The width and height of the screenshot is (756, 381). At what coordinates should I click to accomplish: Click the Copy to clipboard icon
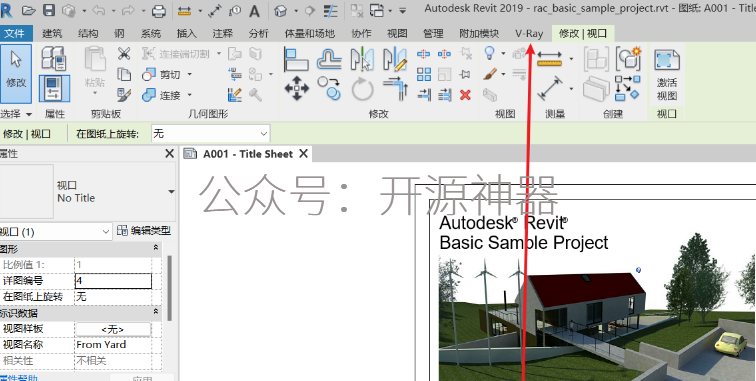pos(124,74)
